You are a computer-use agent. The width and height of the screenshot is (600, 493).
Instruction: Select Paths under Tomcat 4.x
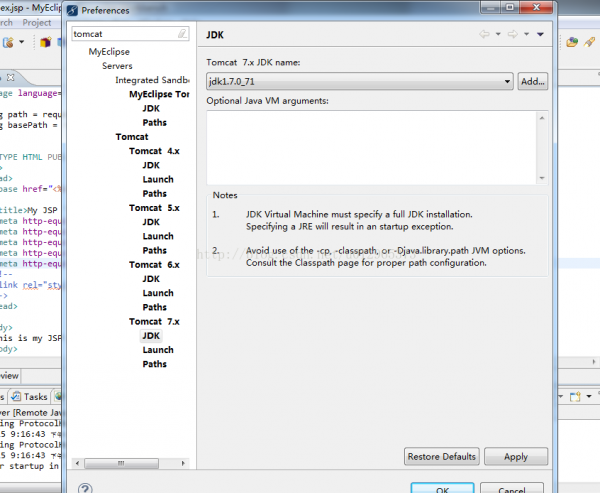155,193
